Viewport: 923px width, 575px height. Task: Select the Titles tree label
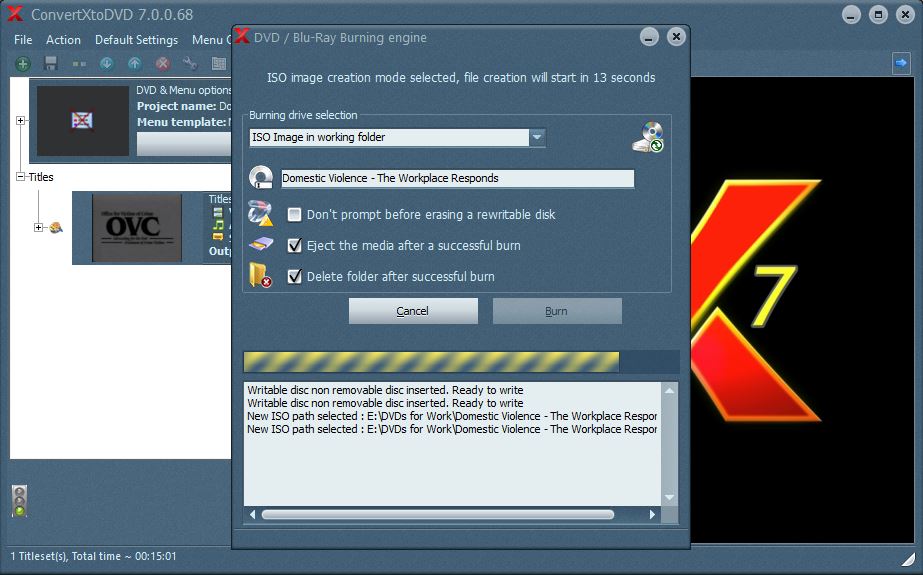41,177
